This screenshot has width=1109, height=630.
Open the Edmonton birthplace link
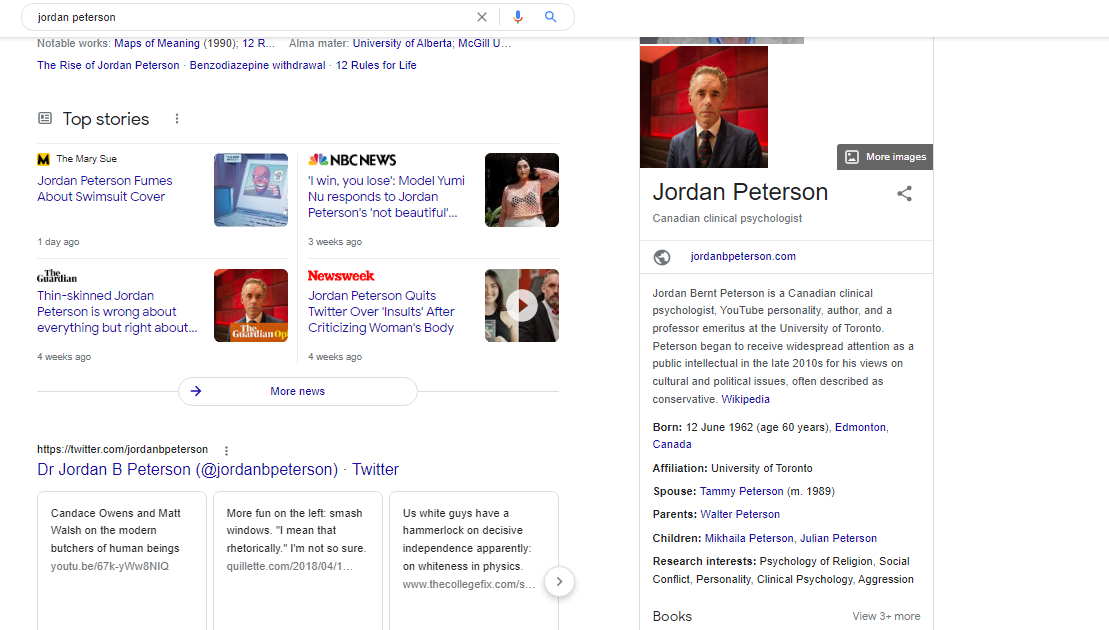860,427
